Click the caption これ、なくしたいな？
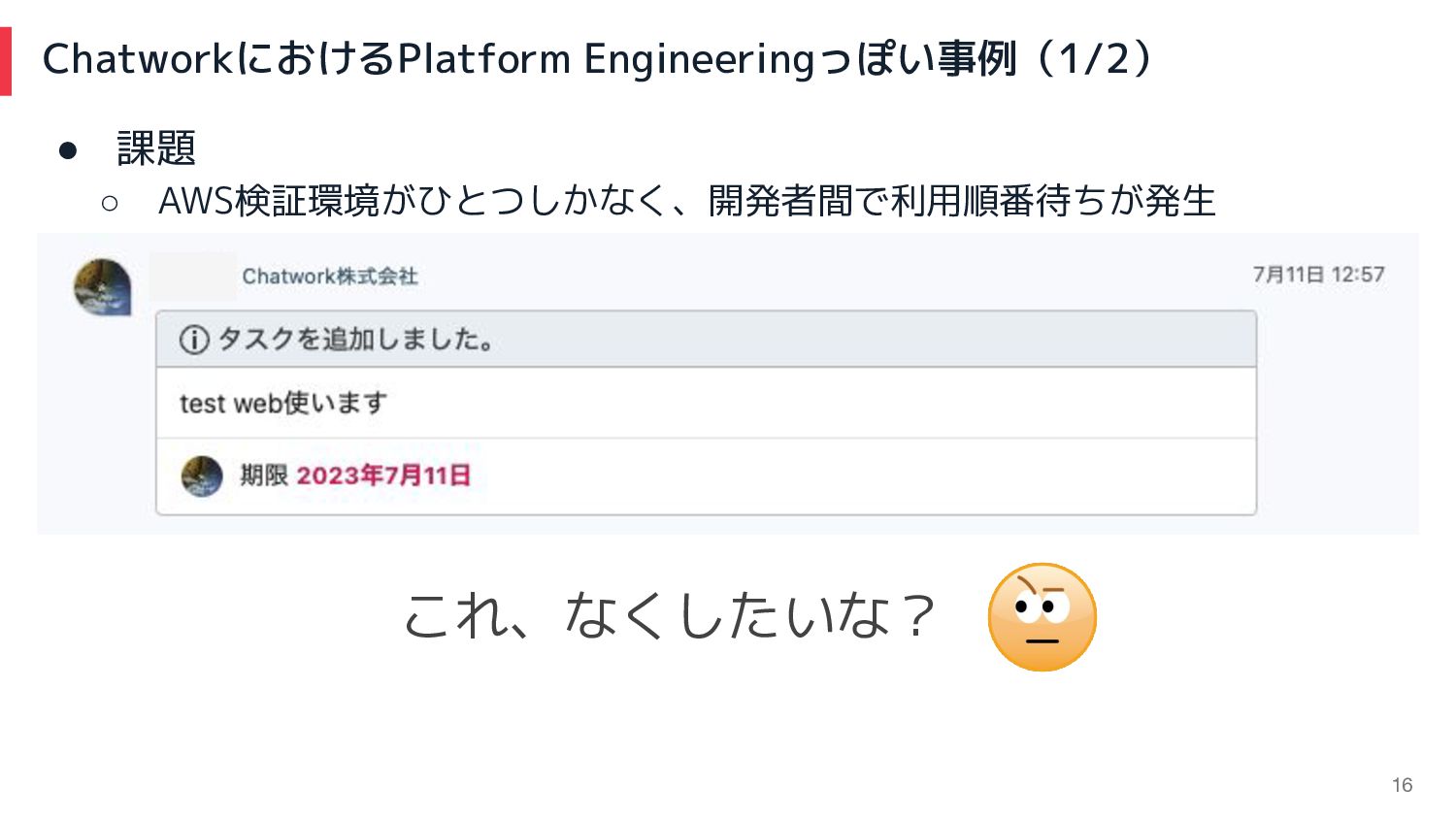The height and width of the screenshot is (819, 1456). (670, 615)
